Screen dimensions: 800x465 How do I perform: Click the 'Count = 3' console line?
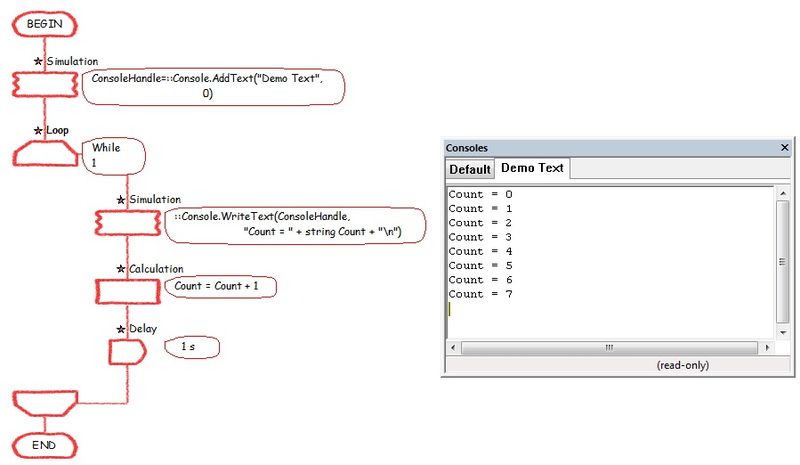point(481,237)
